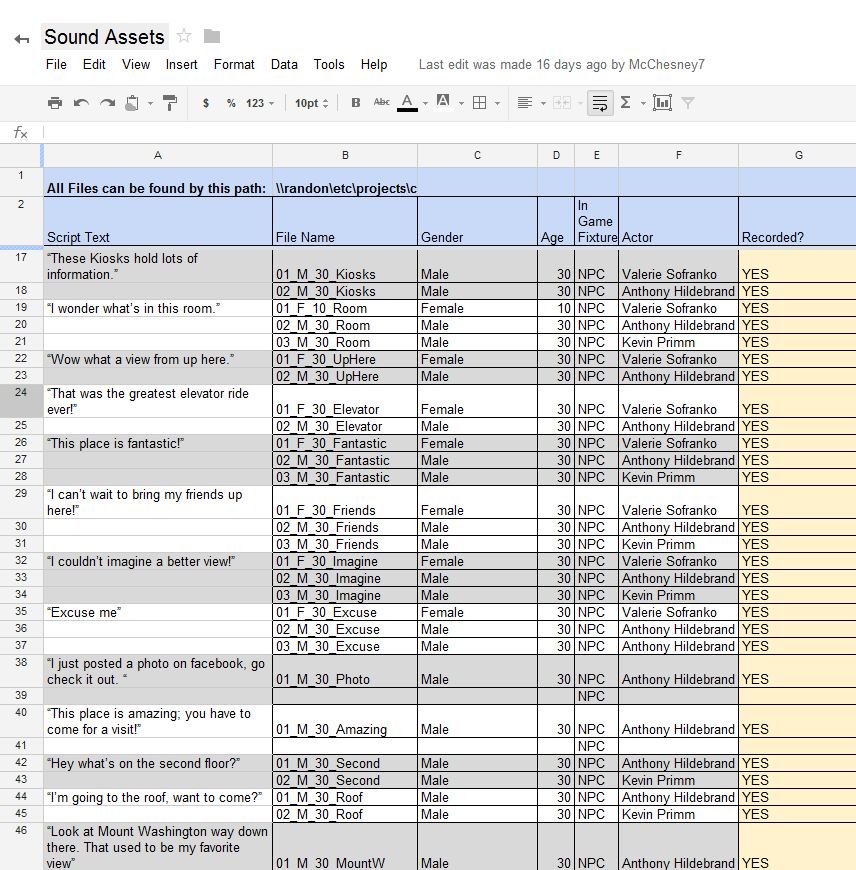This screenshot has height=870, width=856.
Task: Select column F header
Action: (x=678, y=155)
